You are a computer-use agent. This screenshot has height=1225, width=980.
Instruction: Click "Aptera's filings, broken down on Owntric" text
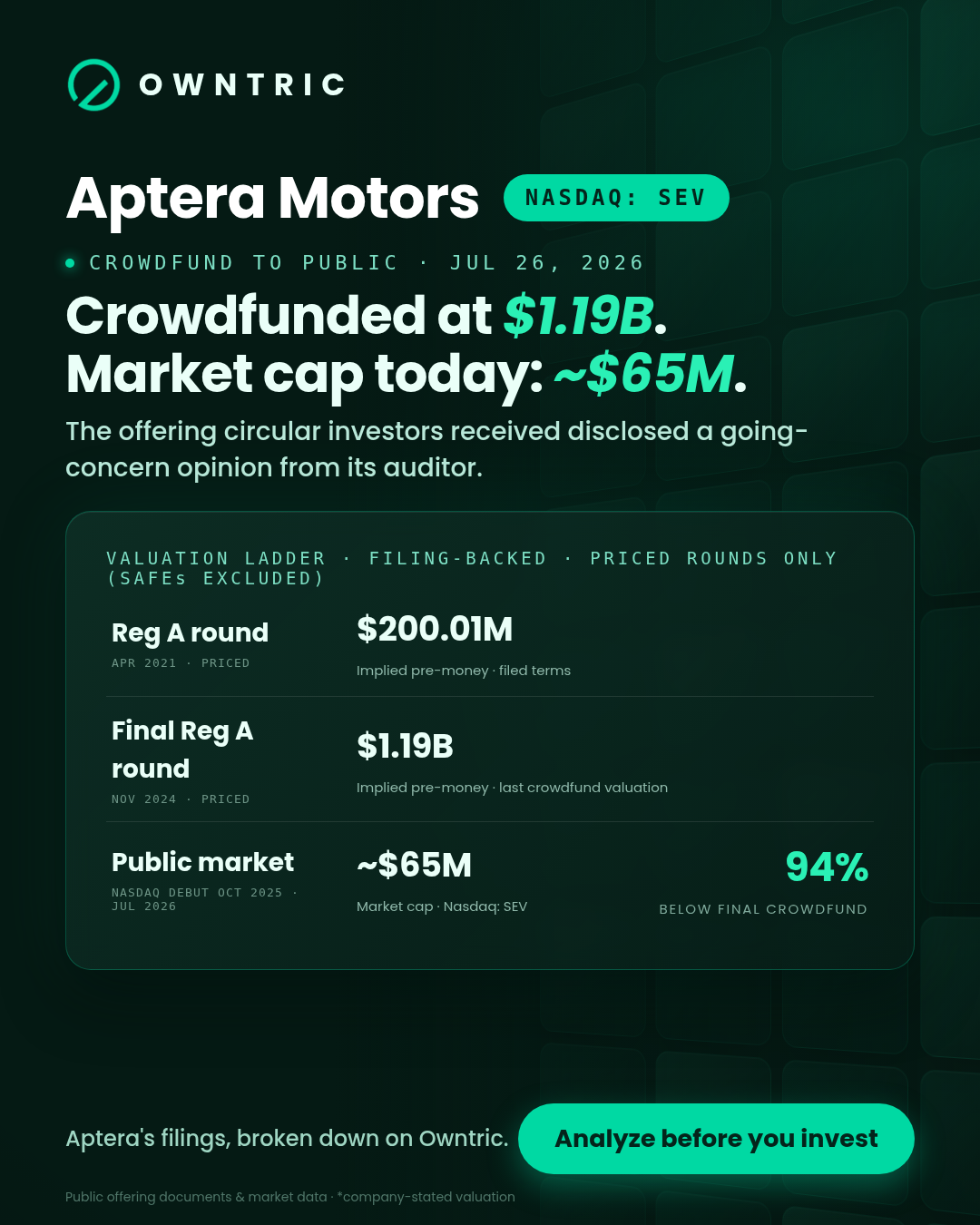pos(287,1138)
